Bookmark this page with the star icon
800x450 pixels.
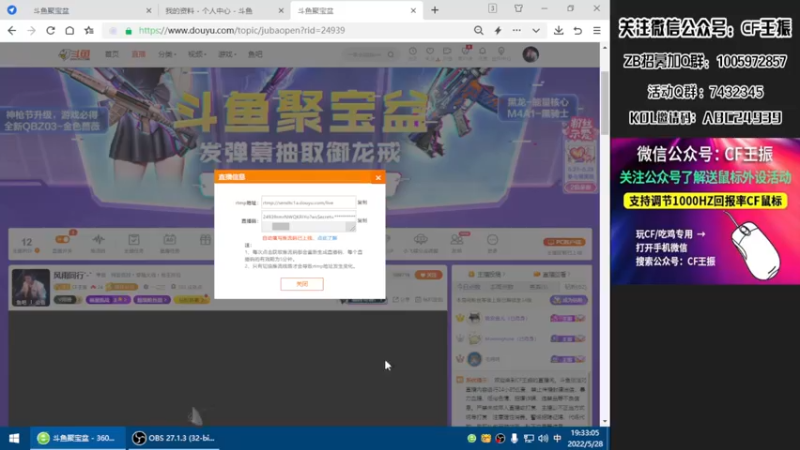coord(89,31)
